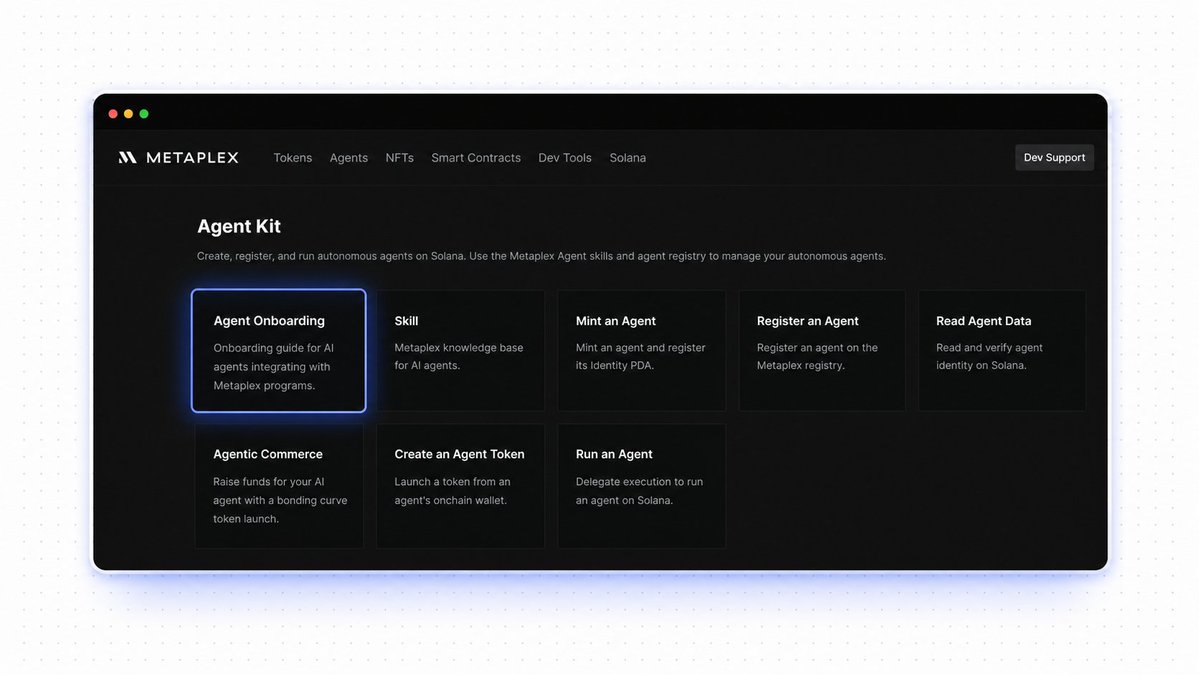
Task: Open the Agents menu
Action: click(x=349, y=157)
